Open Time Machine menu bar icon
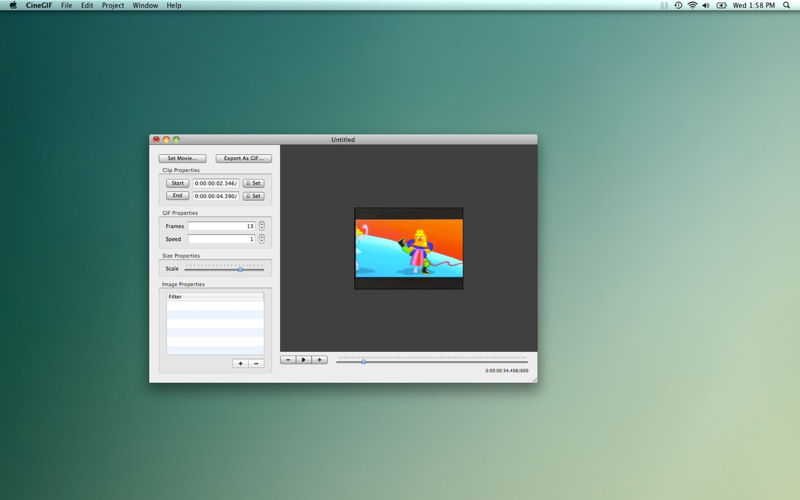This screenshot has height=500, width=800. (x=678, y=5)
